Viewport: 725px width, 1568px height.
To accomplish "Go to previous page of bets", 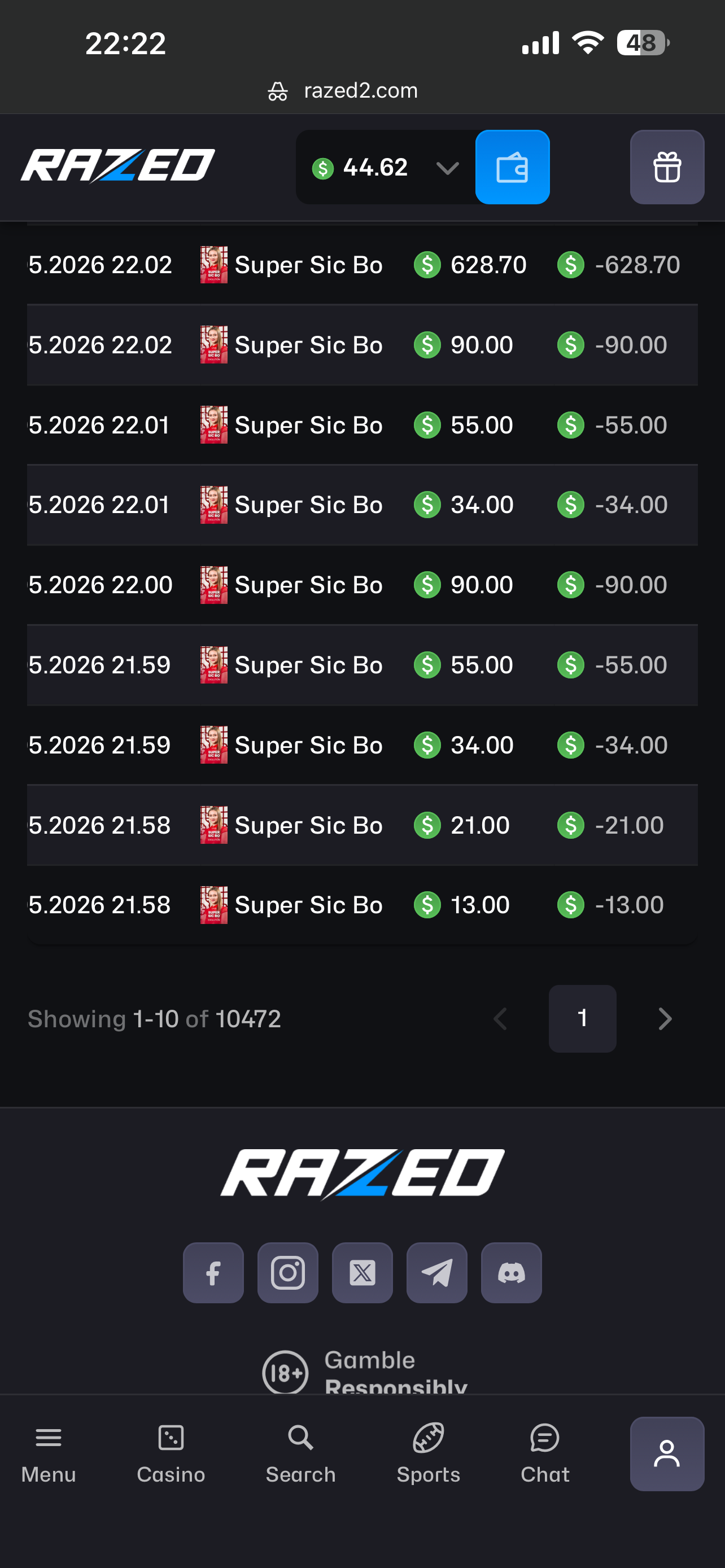I will coord(500,1019).
